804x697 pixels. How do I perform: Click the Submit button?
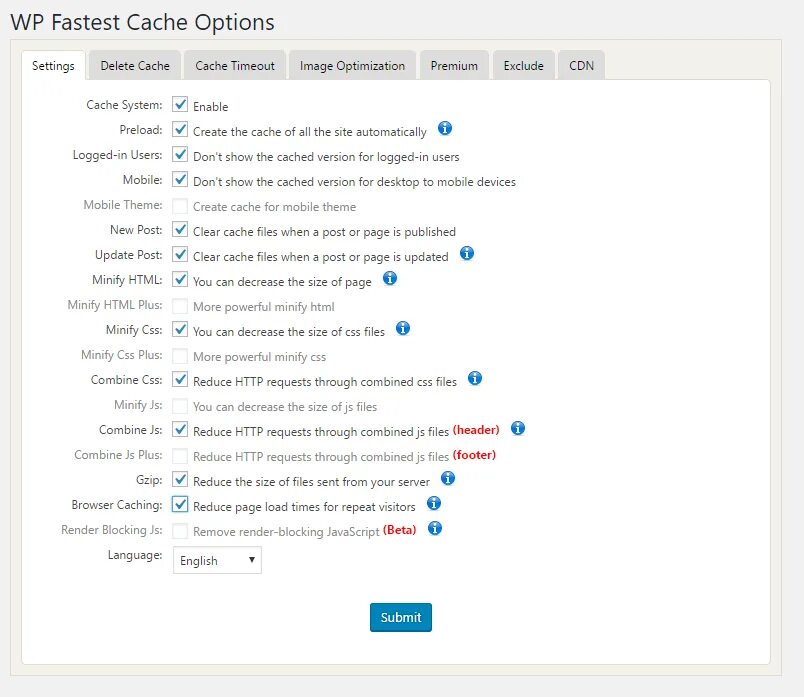tap(401, 617)
